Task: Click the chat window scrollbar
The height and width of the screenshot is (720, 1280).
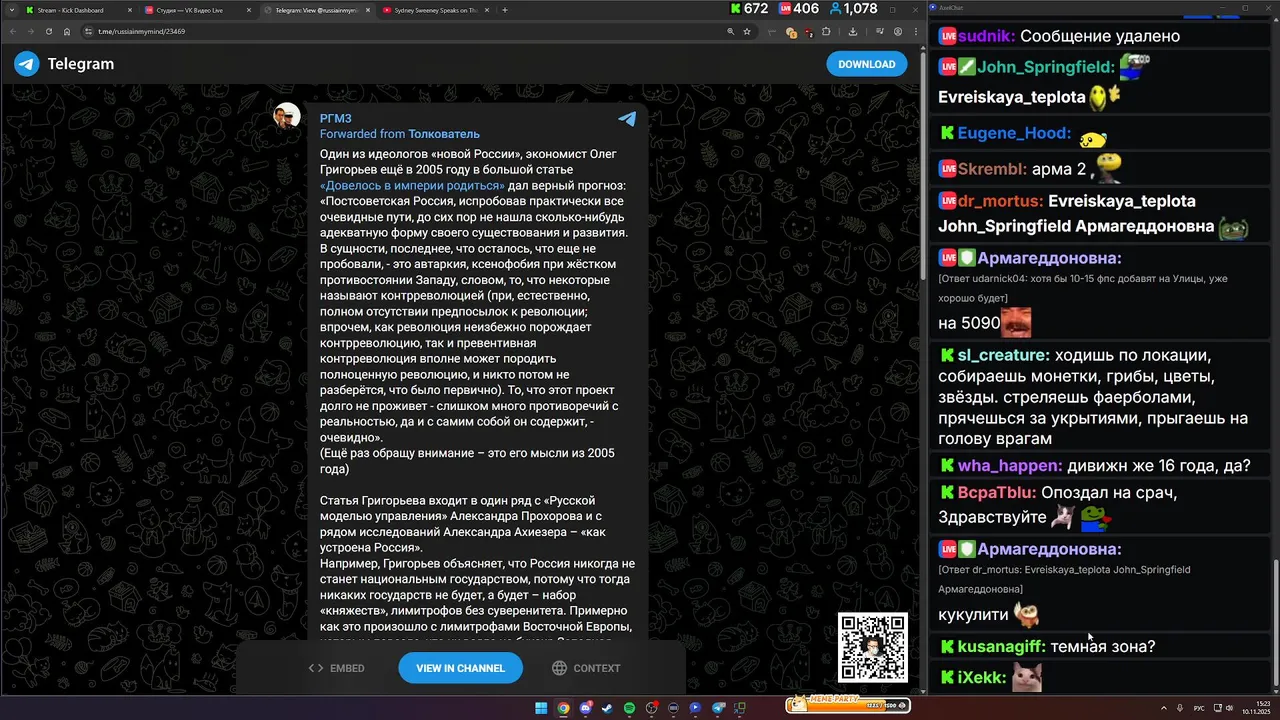Action: [1274, 625]
